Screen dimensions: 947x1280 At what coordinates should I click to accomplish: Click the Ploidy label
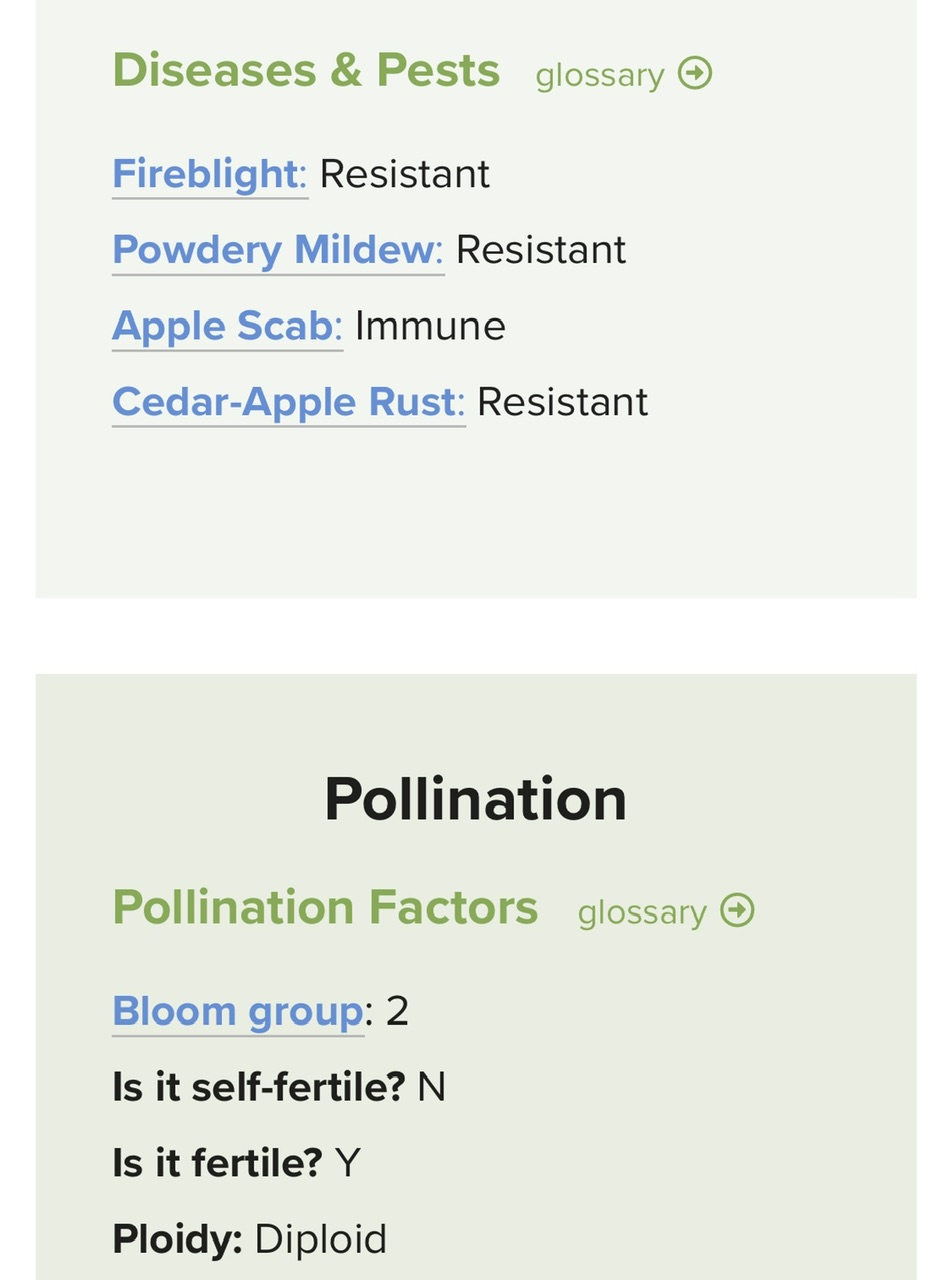177,1239
